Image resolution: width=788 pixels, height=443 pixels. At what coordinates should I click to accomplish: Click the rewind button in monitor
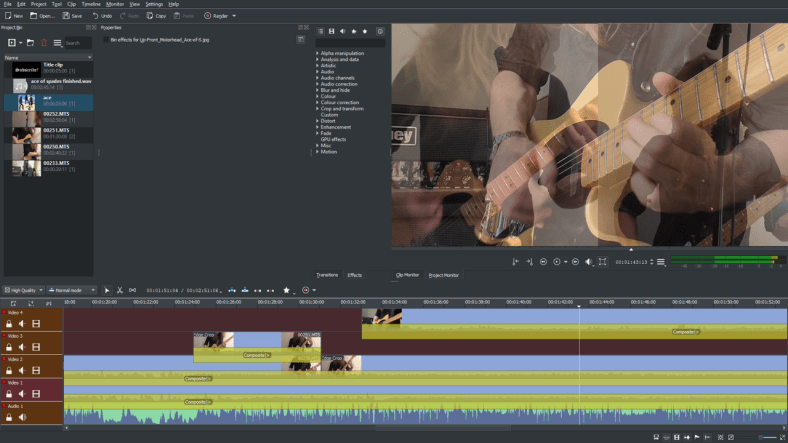point(543,262)
